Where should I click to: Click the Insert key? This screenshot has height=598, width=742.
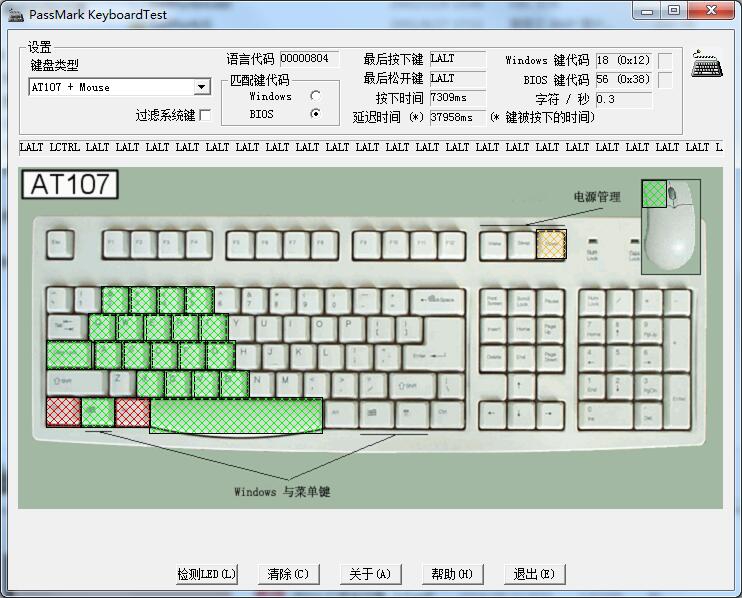[494, 330]
